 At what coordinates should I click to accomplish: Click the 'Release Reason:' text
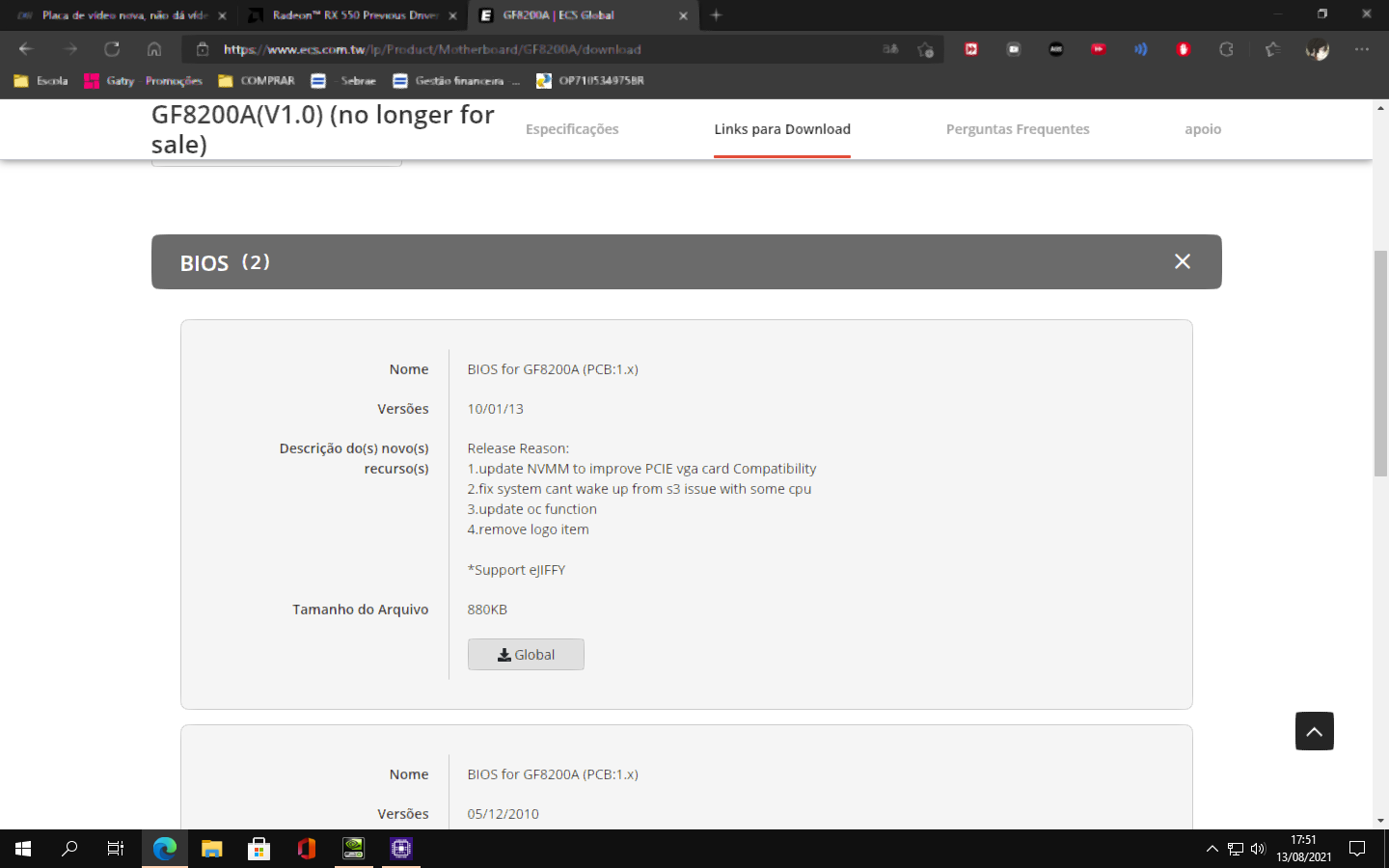pos(518,448)
